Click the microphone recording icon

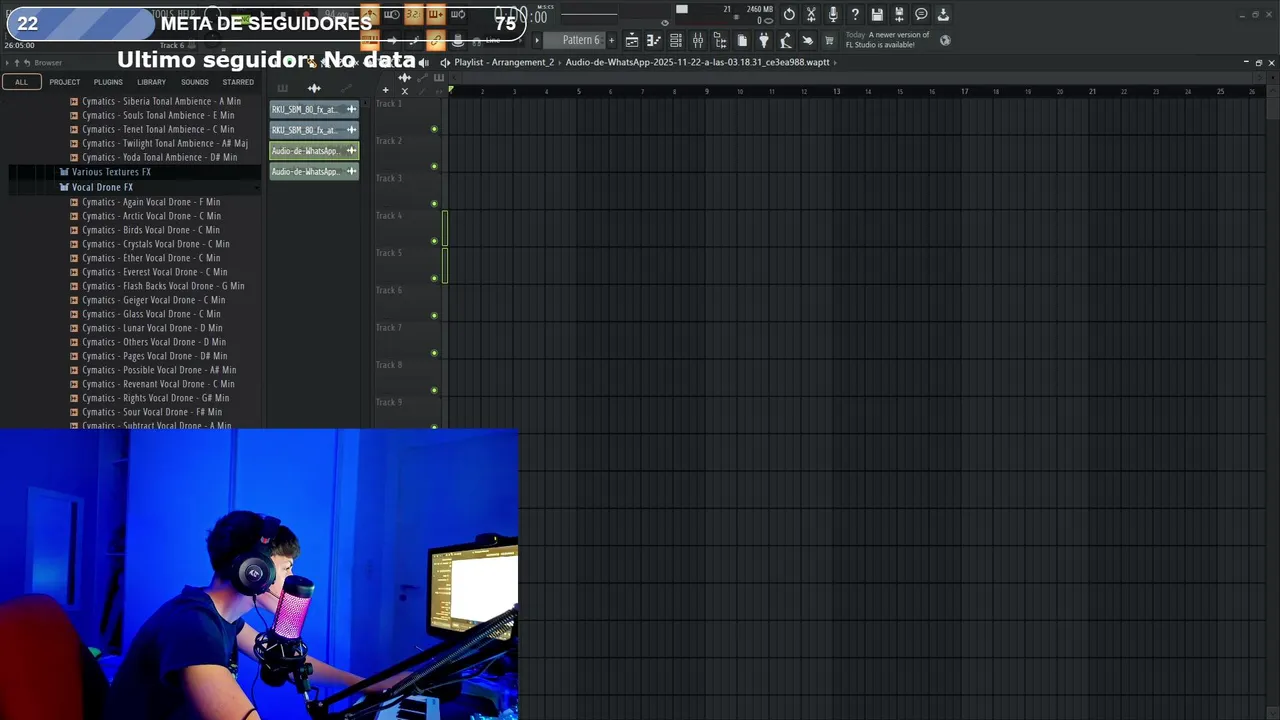[833, 14]
